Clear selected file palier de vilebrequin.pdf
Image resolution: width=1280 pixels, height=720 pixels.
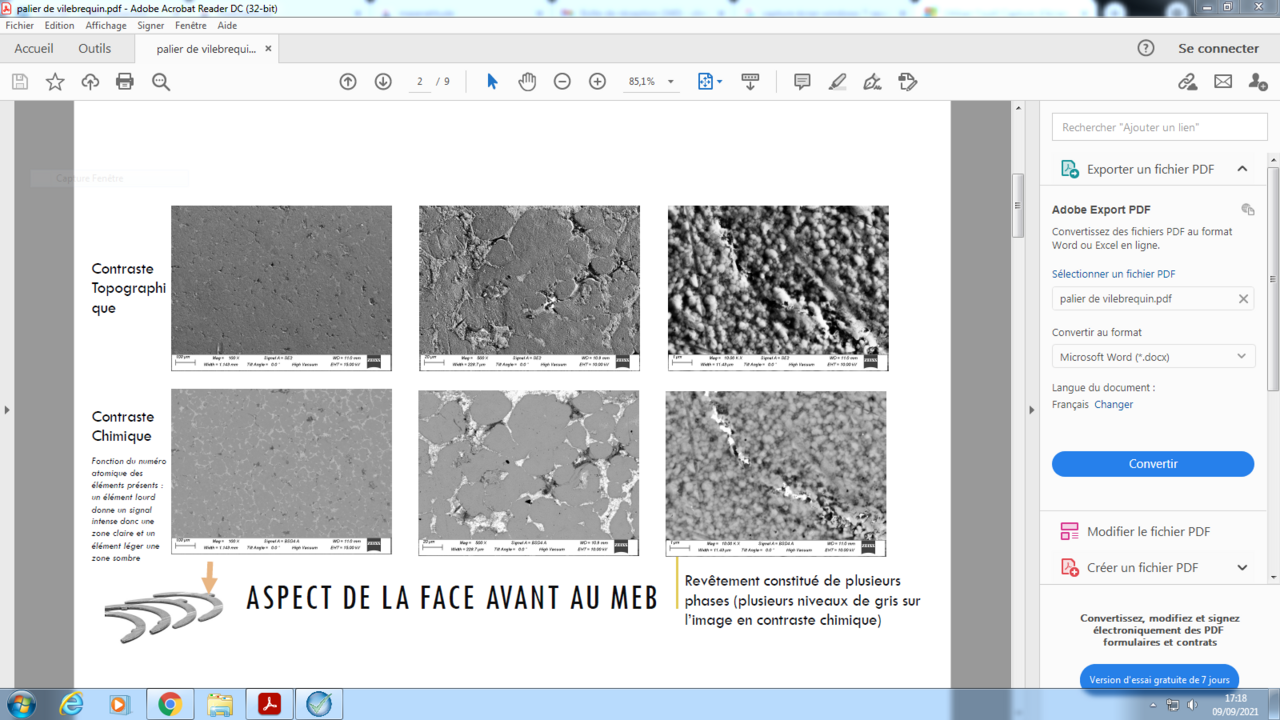tap(1244, 298)
